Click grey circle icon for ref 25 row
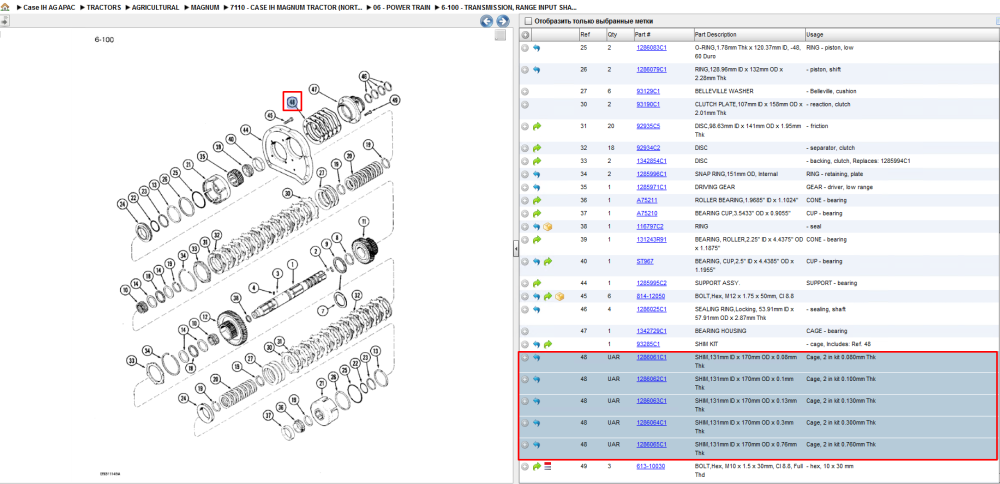 click(526, 48)
